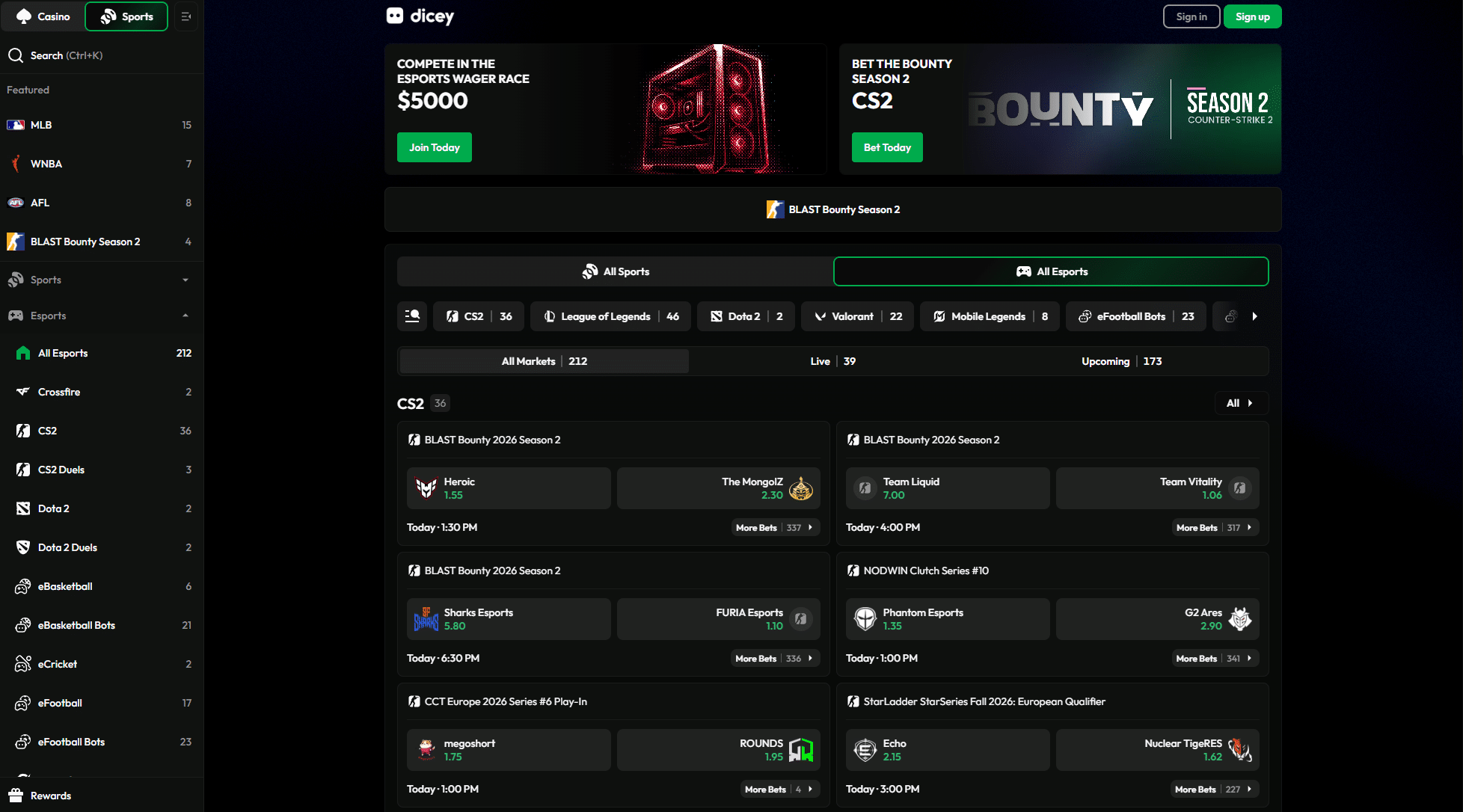Open More Bets for Heroic vs MongolZ
The image size is (1463, 812).
point(776,528)
